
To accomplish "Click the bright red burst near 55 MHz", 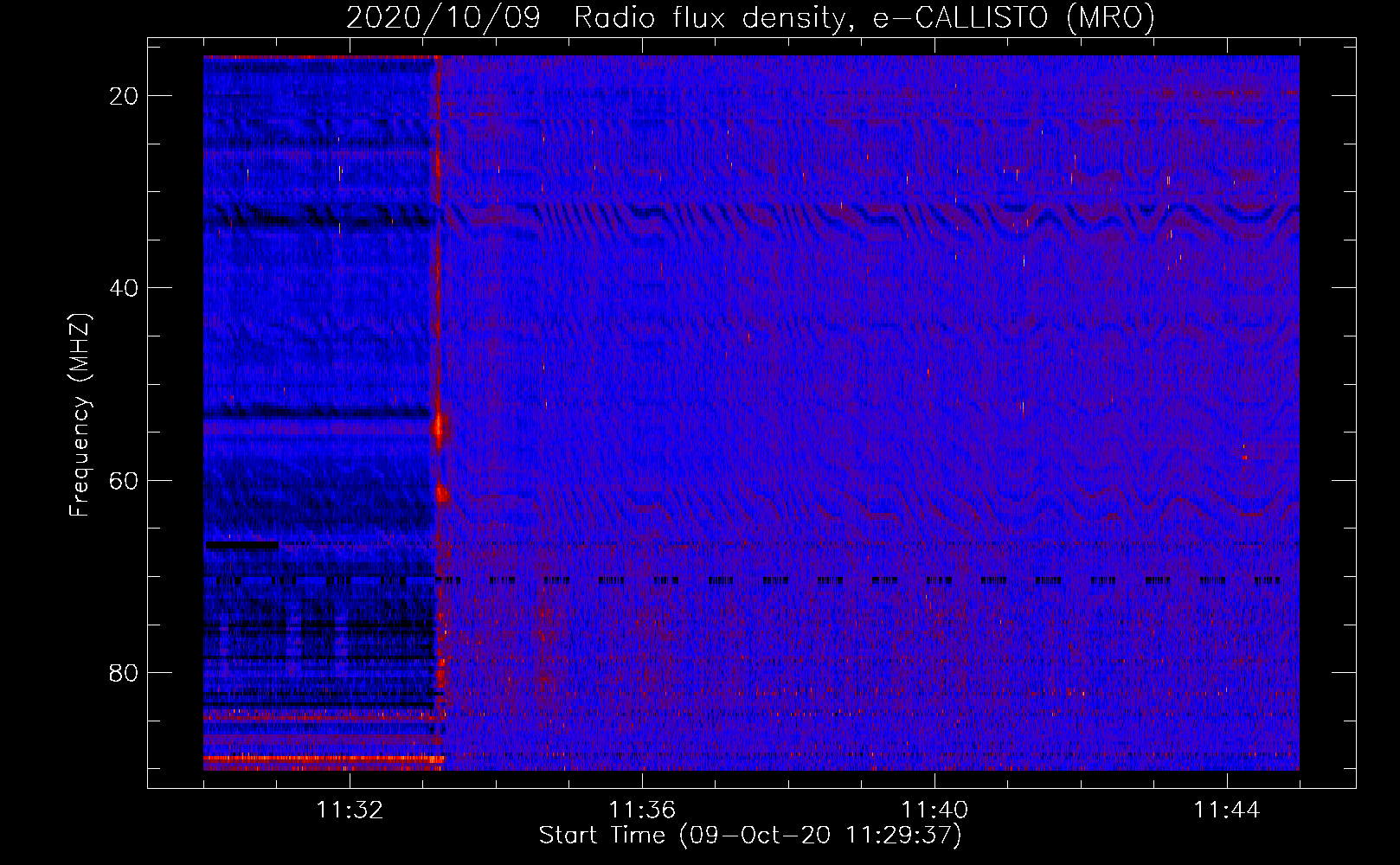I will point(440,427).
